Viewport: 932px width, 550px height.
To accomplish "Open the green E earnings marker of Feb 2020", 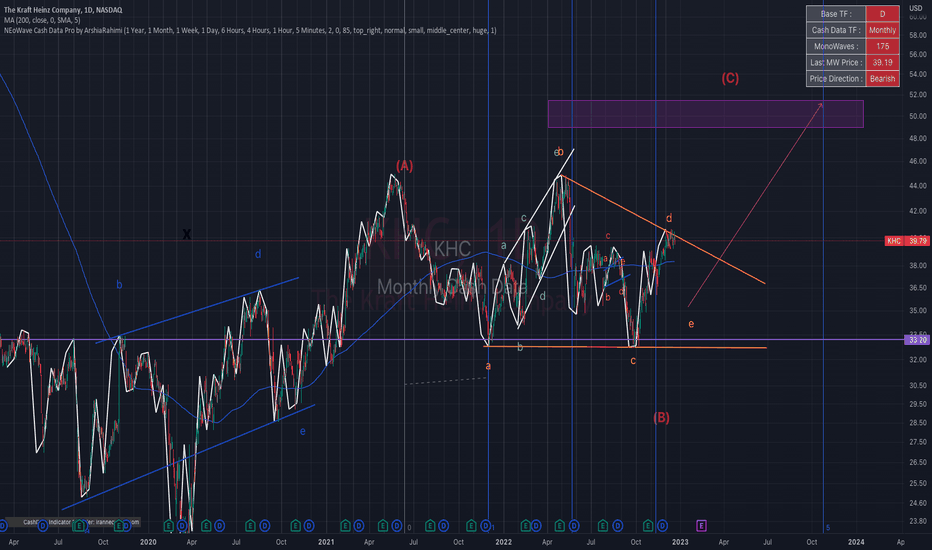I will pyautogui.click(x=169, y=526).
